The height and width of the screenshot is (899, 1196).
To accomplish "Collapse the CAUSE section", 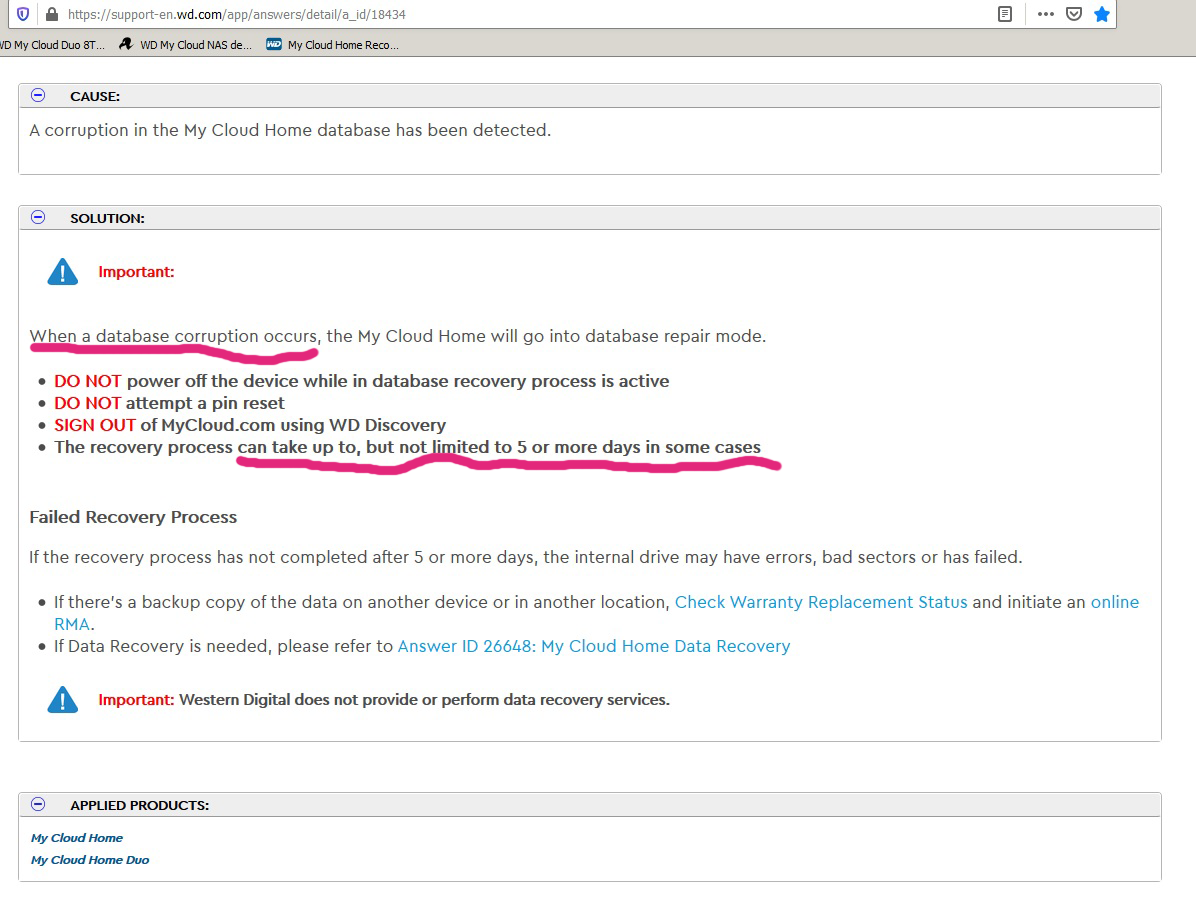I will pos(38,95).
